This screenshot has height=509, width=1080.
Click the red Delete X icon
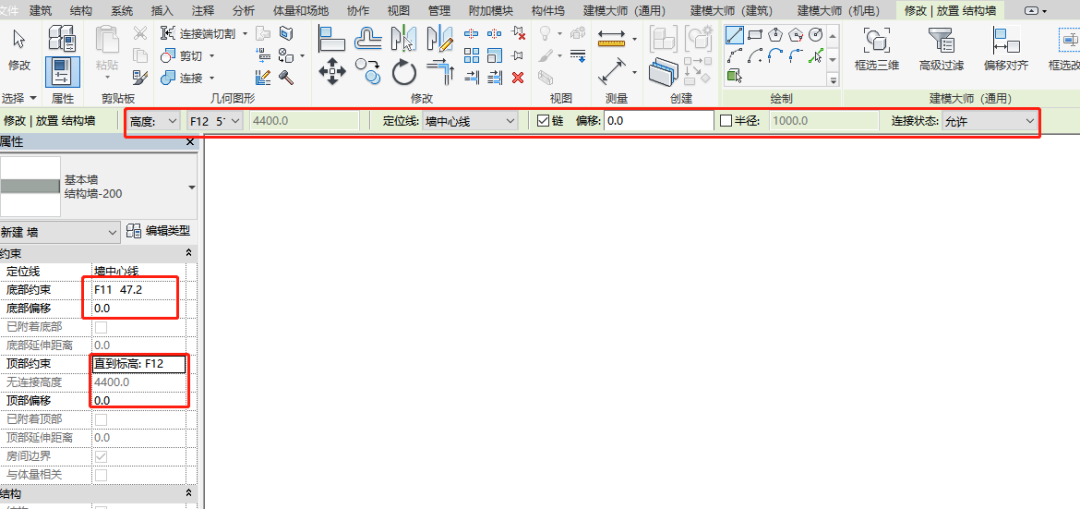pos(518,77)
